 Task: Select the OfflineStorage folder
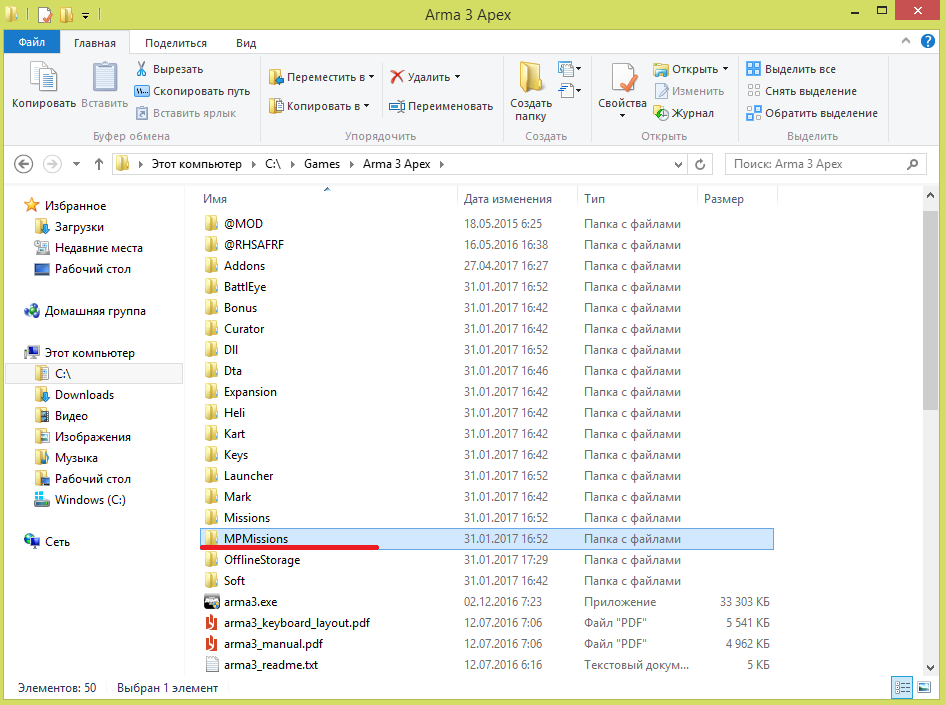486,560
